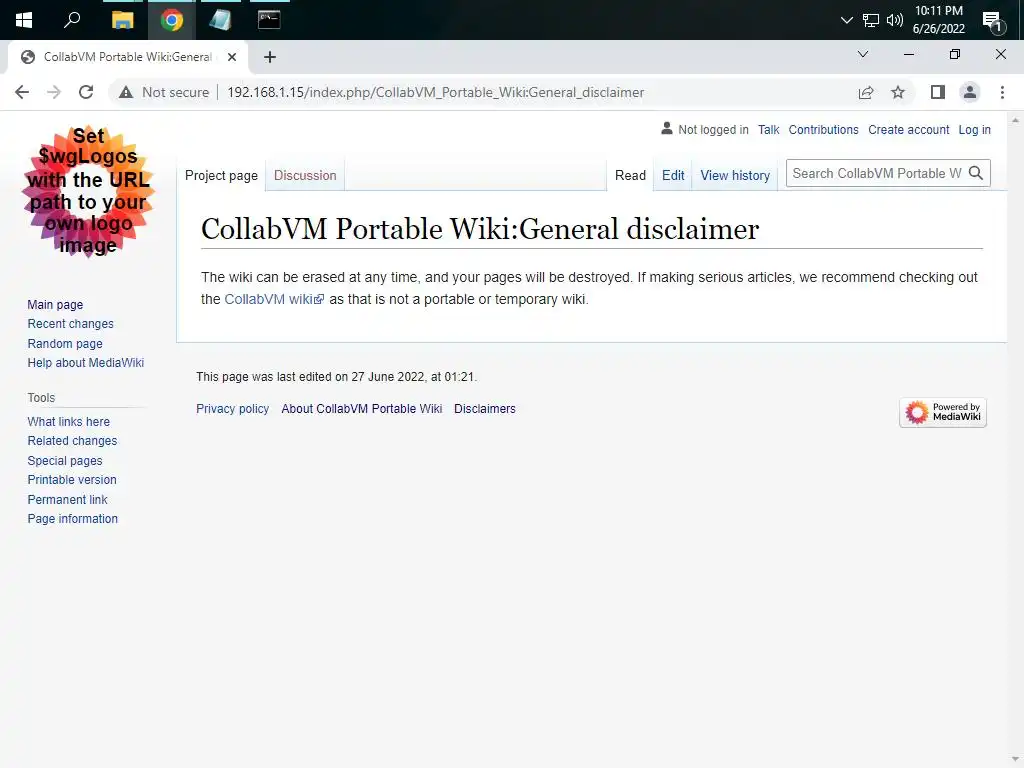Open Printable version

tap(72, 480)
